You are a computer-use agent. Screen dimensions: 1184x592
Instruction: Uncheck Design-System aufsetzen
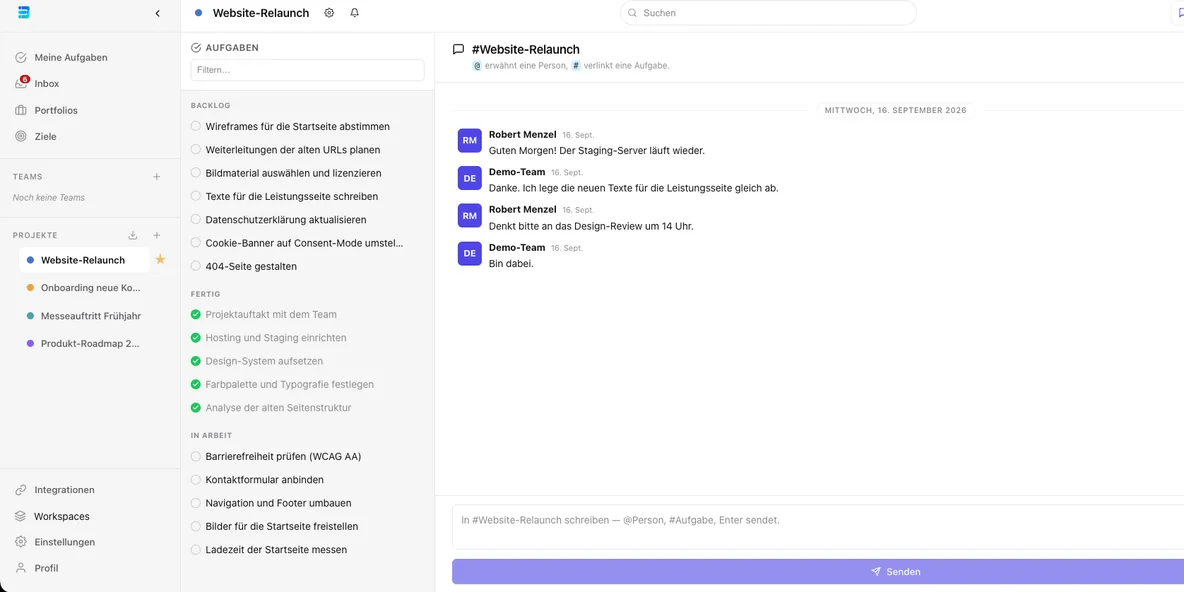click(x=196, y=361)
